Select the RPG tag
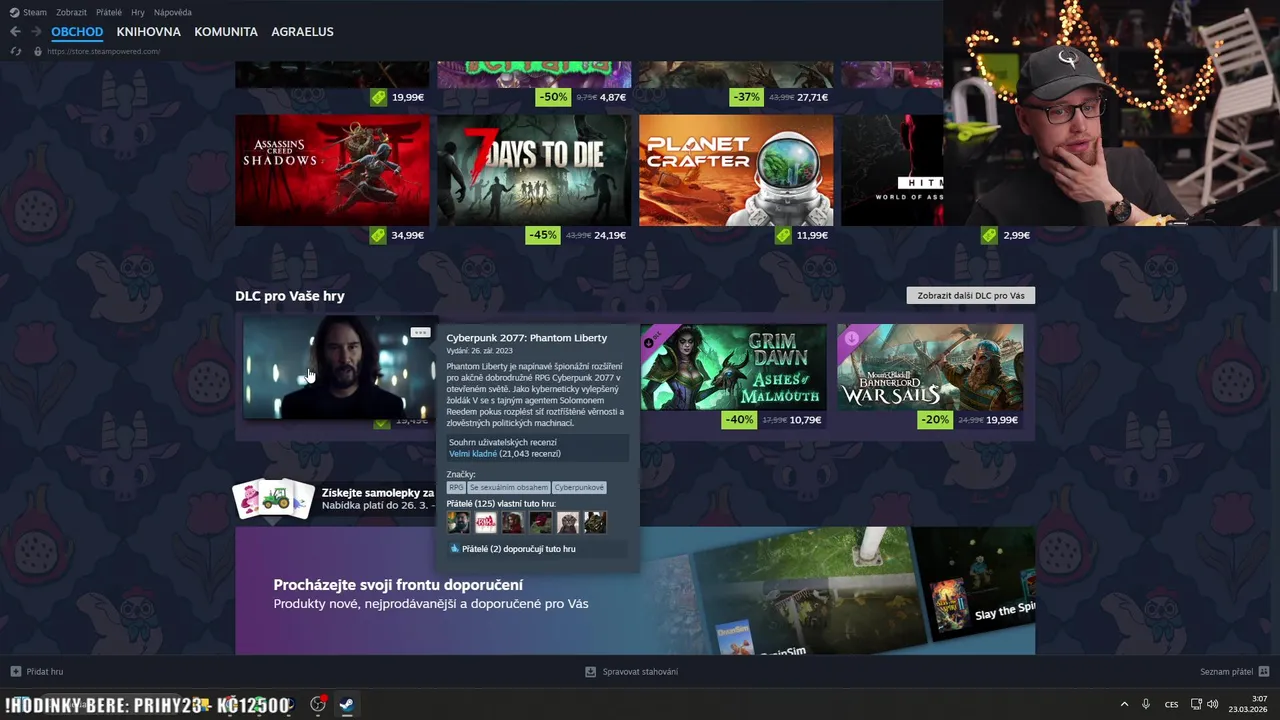The height and width of the screenshot is (720, 1280). pyautogui.click(x=456, y=488)
